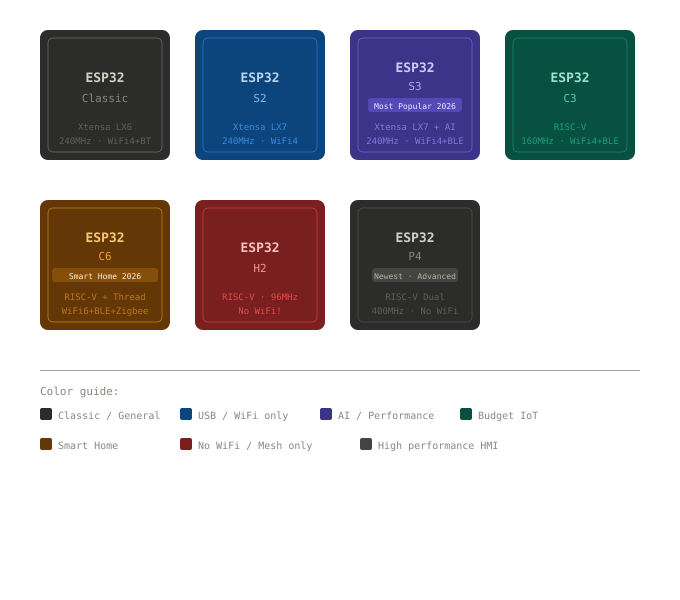The image size is (680, 600).
Task: Click the 'High performance HMI' legend label
Action: (438, 445)
